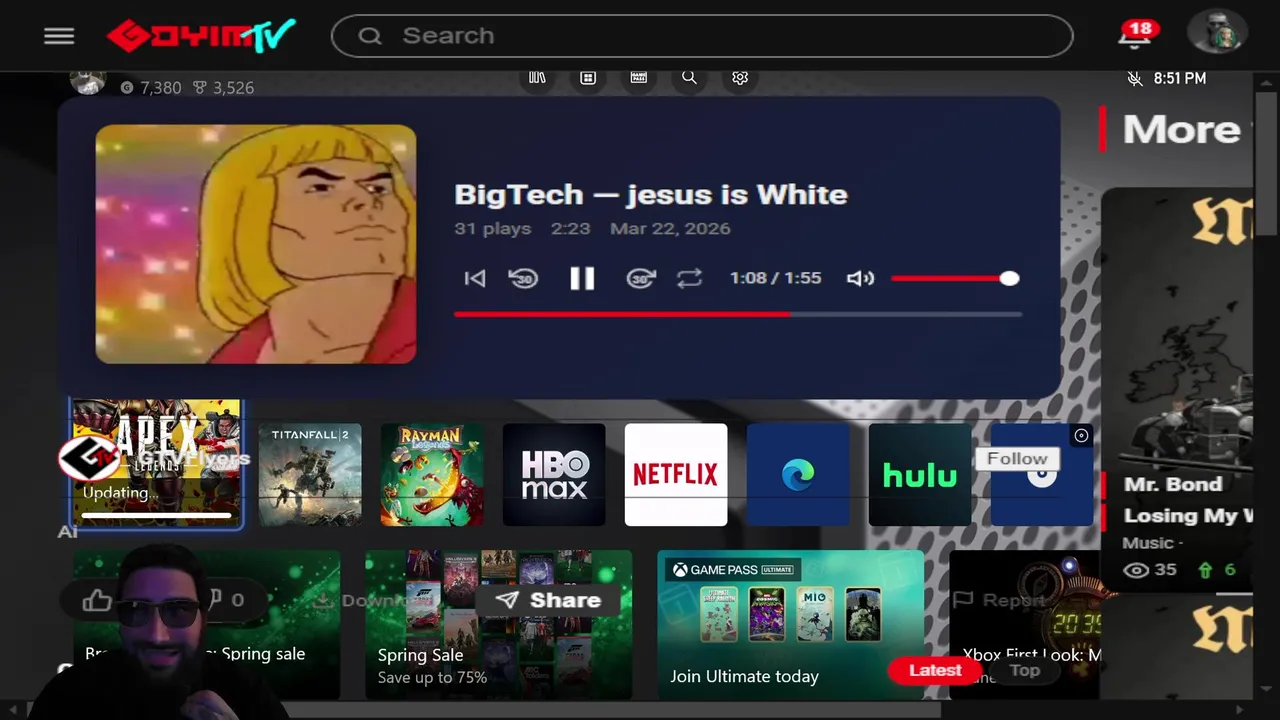Select the Apex Legends tile

tap(156, 463)
